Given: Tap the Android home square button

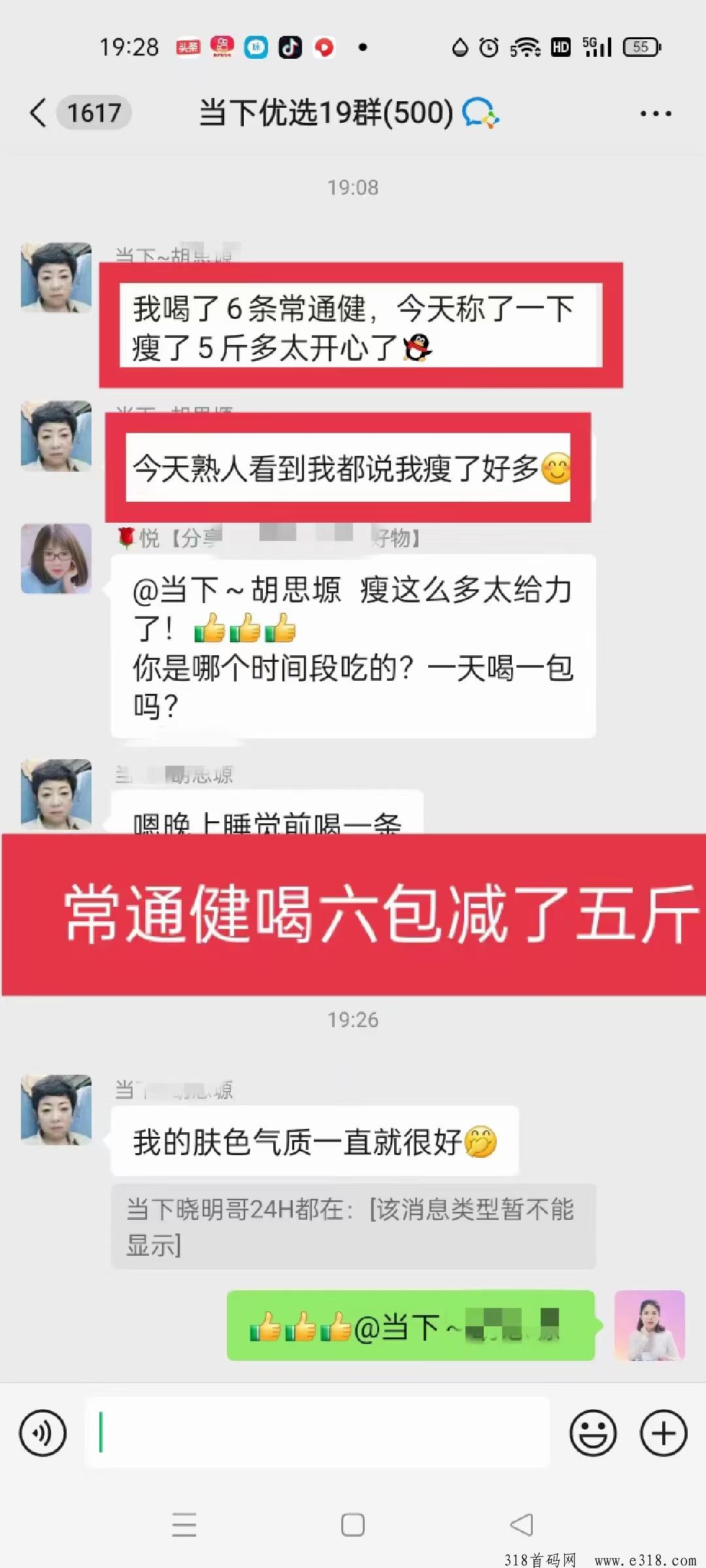Looking at the screenshot, I should coord(353,1524).
